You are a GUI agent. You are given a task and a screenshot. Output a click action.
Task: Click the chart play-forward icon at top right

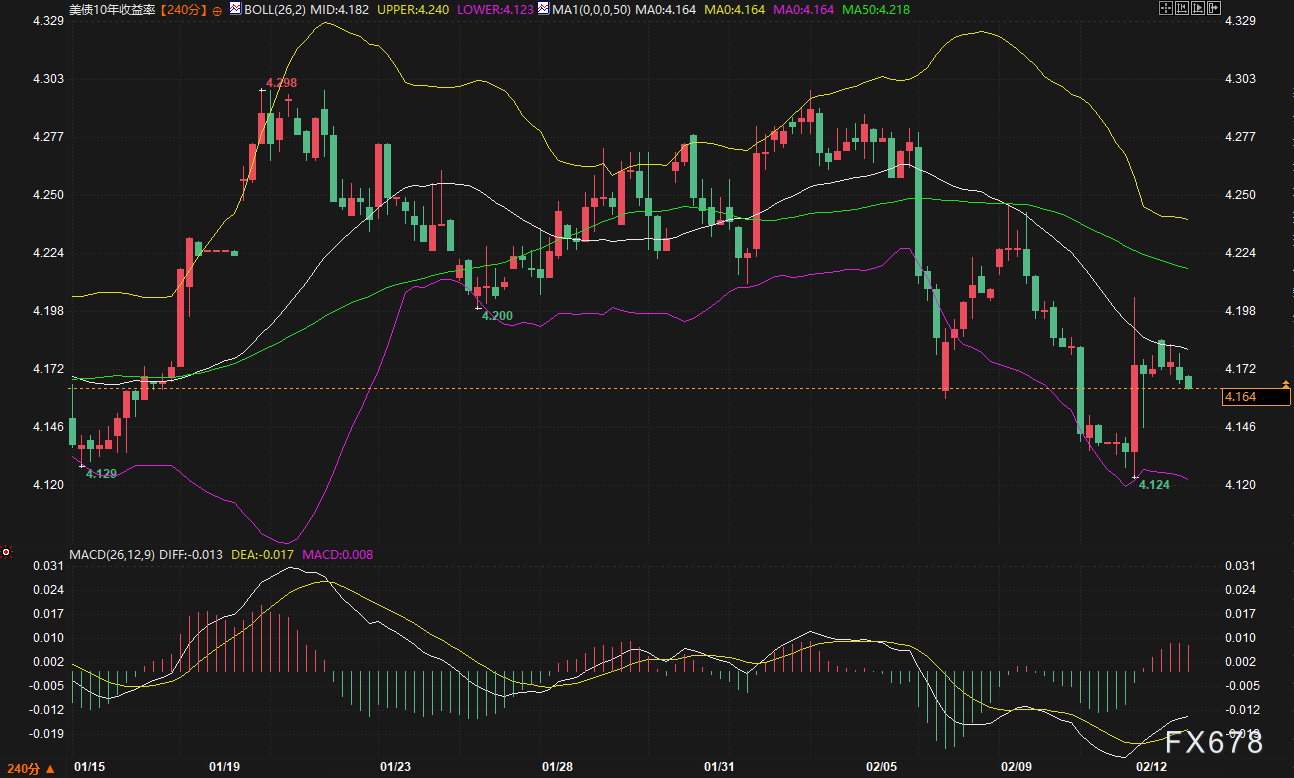click(1197, 8)
